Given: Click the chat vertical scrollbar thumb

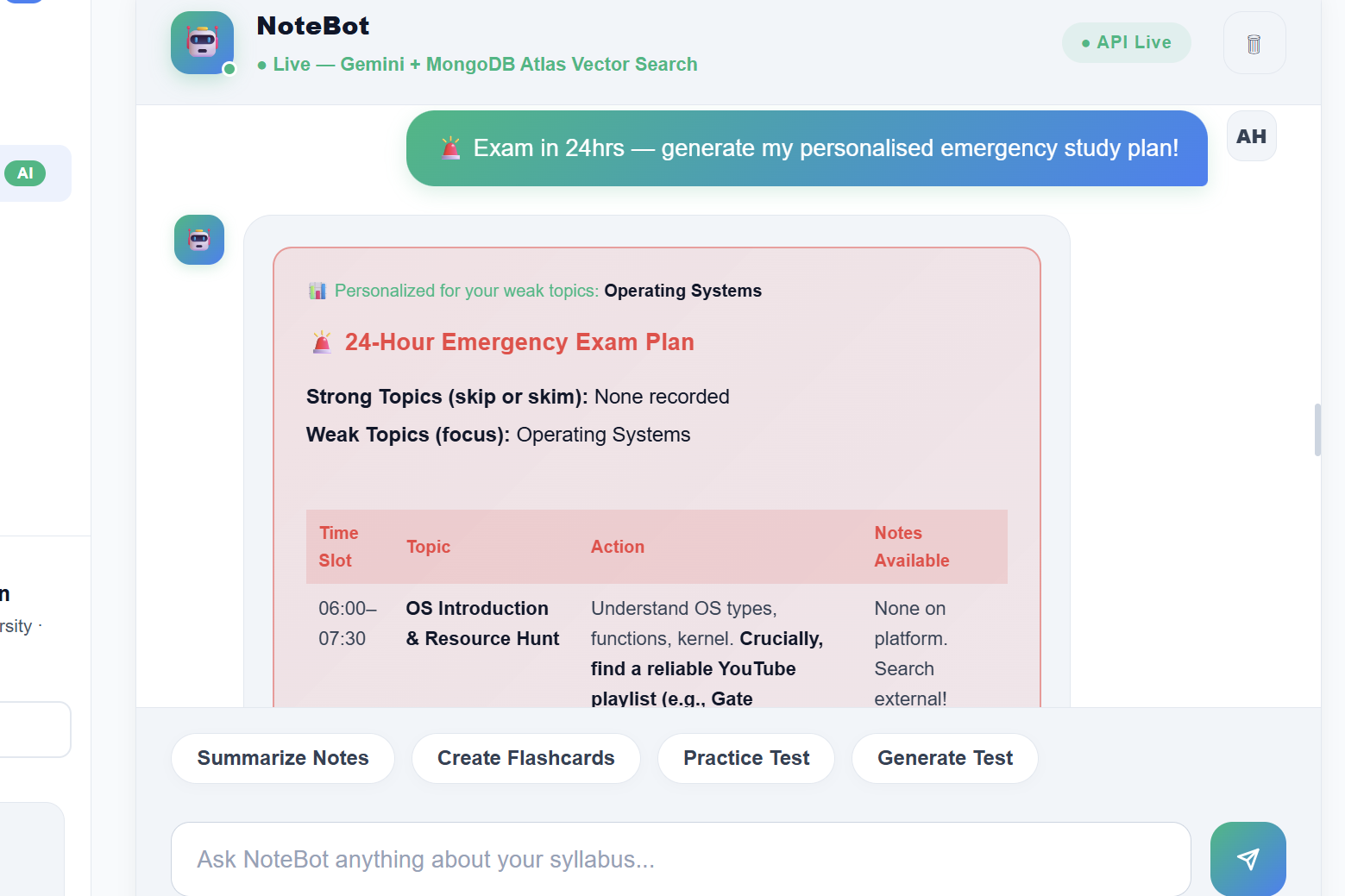Looking at the screenshot, I should tap(1317, 429).
